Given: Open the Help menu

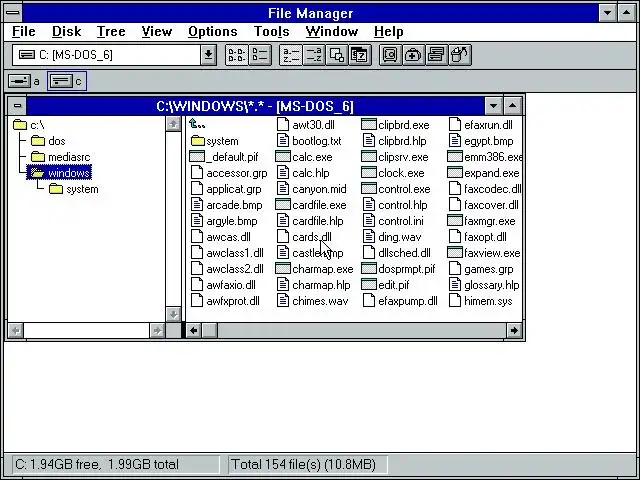Looking at the screenshot, I should tap(389, 31).
